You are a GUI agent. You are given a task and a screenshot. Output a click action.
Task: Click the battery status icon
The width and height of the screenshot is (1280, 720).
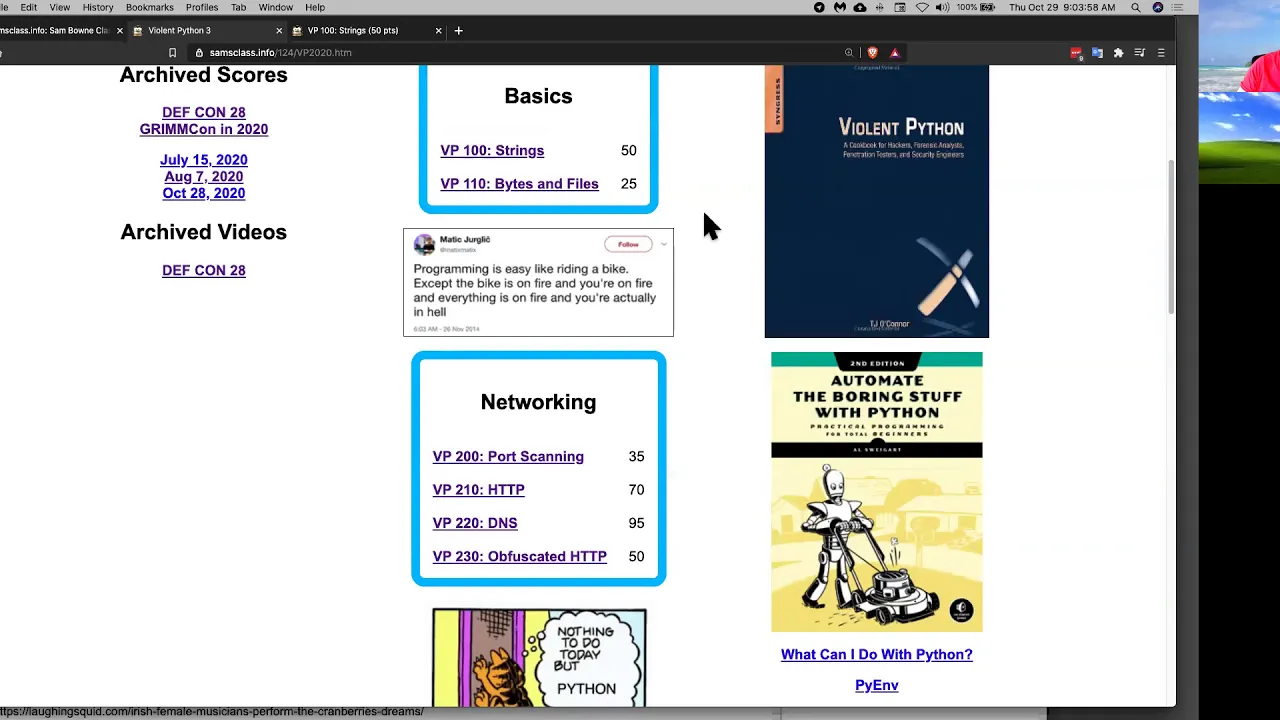coord(989,7)
